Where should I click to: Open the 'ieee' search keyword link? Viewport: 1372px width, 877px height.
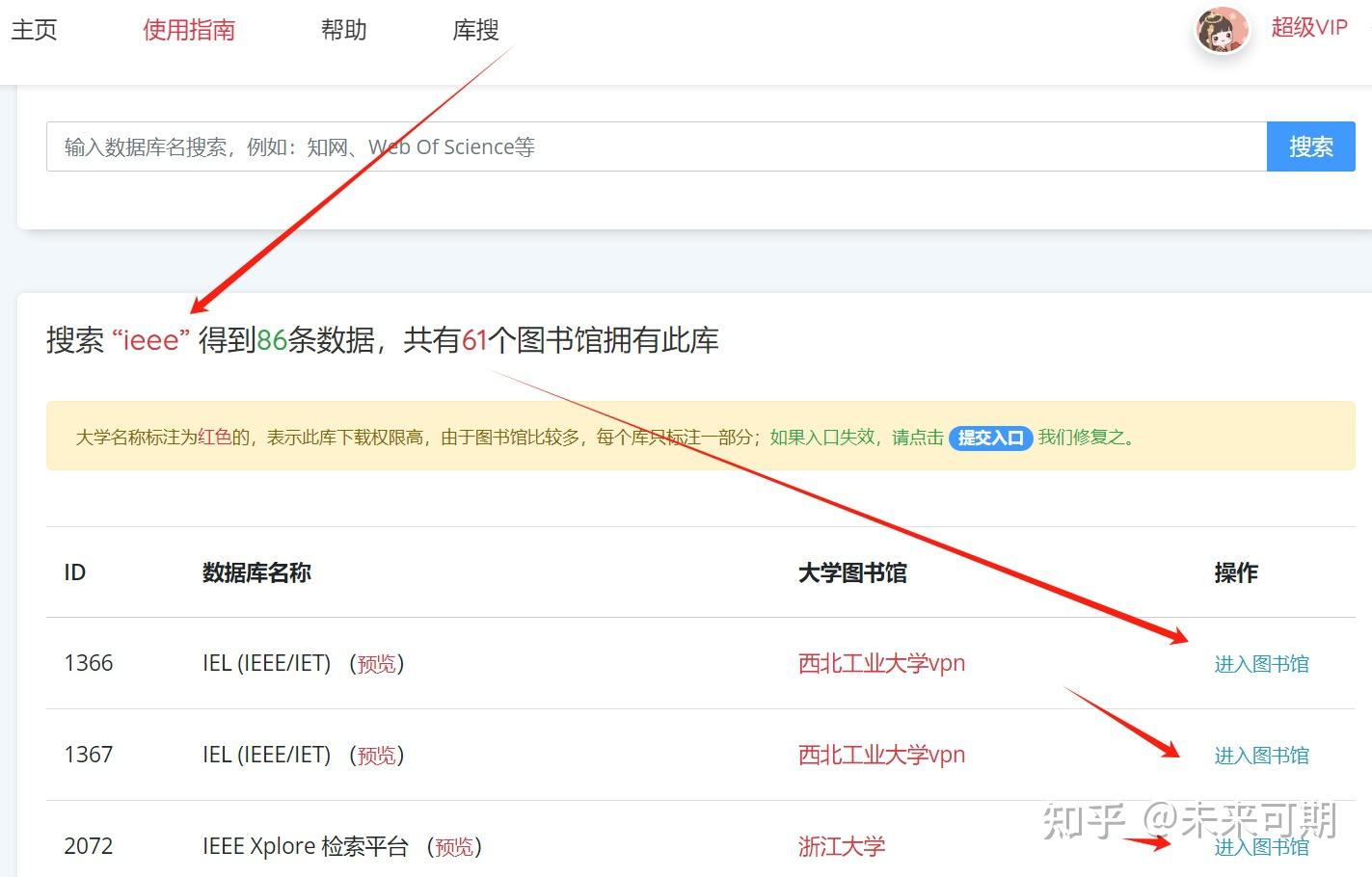[150, 339]
